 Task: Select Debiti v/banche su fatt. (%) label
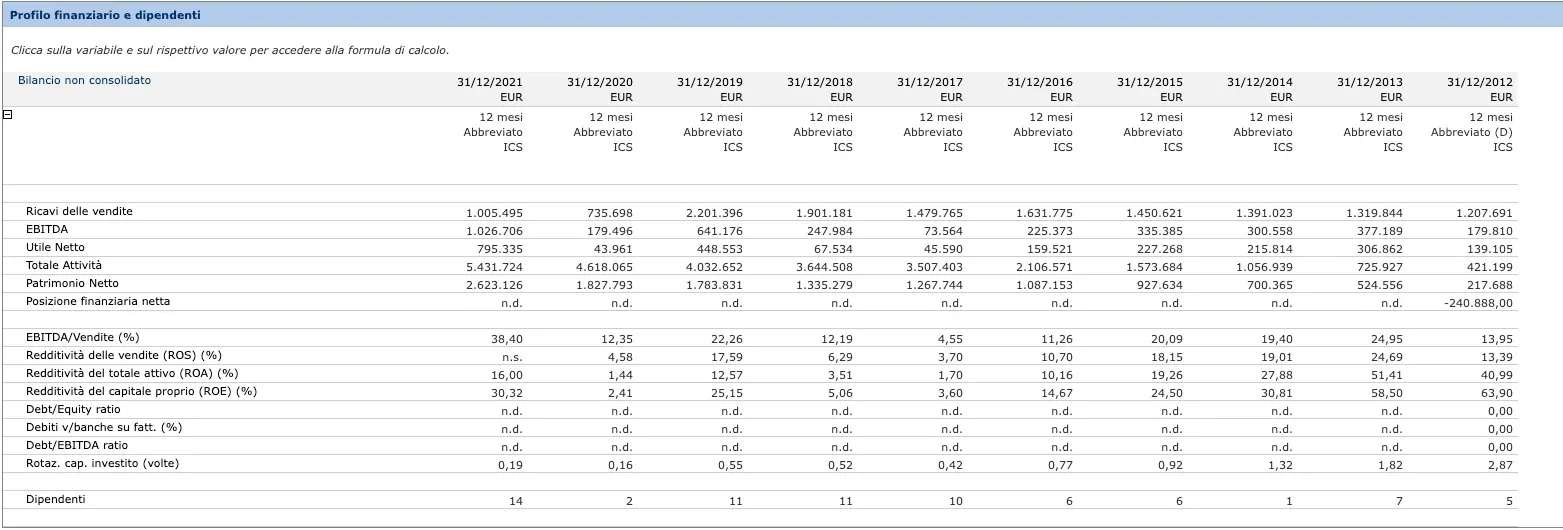[x=103, y=428]
